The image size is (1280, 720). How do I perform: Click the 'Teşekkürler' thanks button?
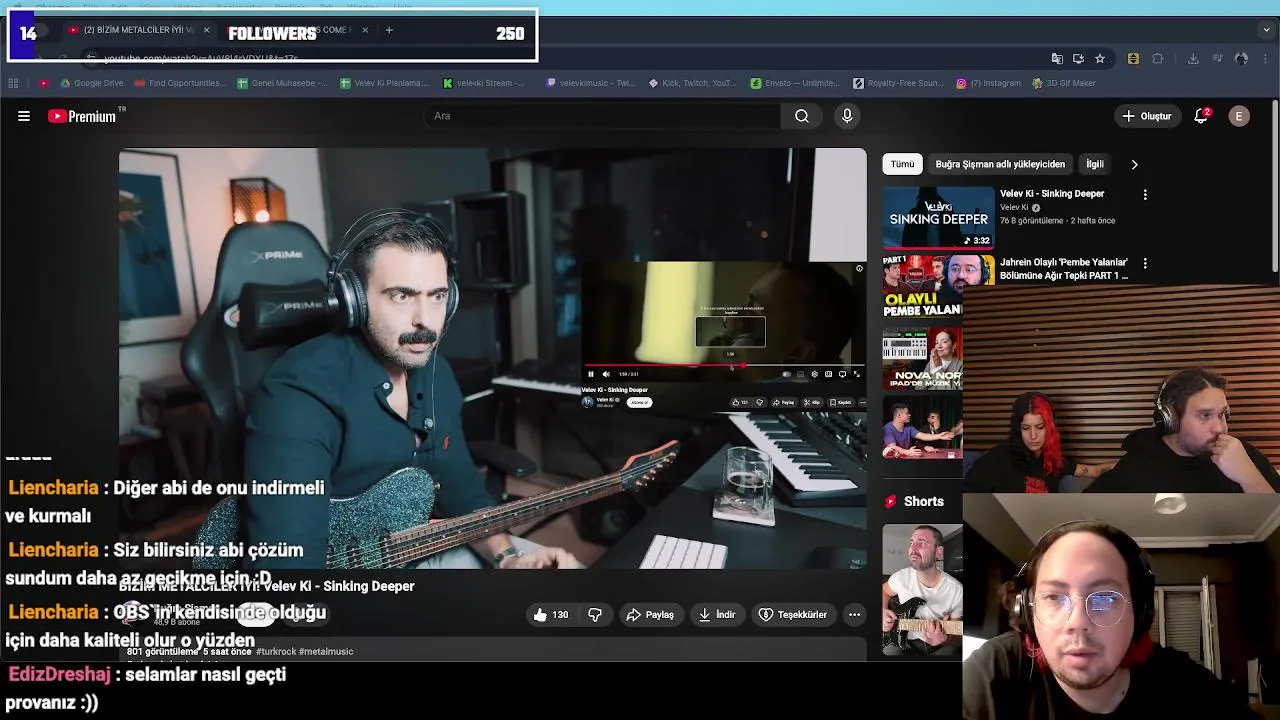[x=793, y=615]
